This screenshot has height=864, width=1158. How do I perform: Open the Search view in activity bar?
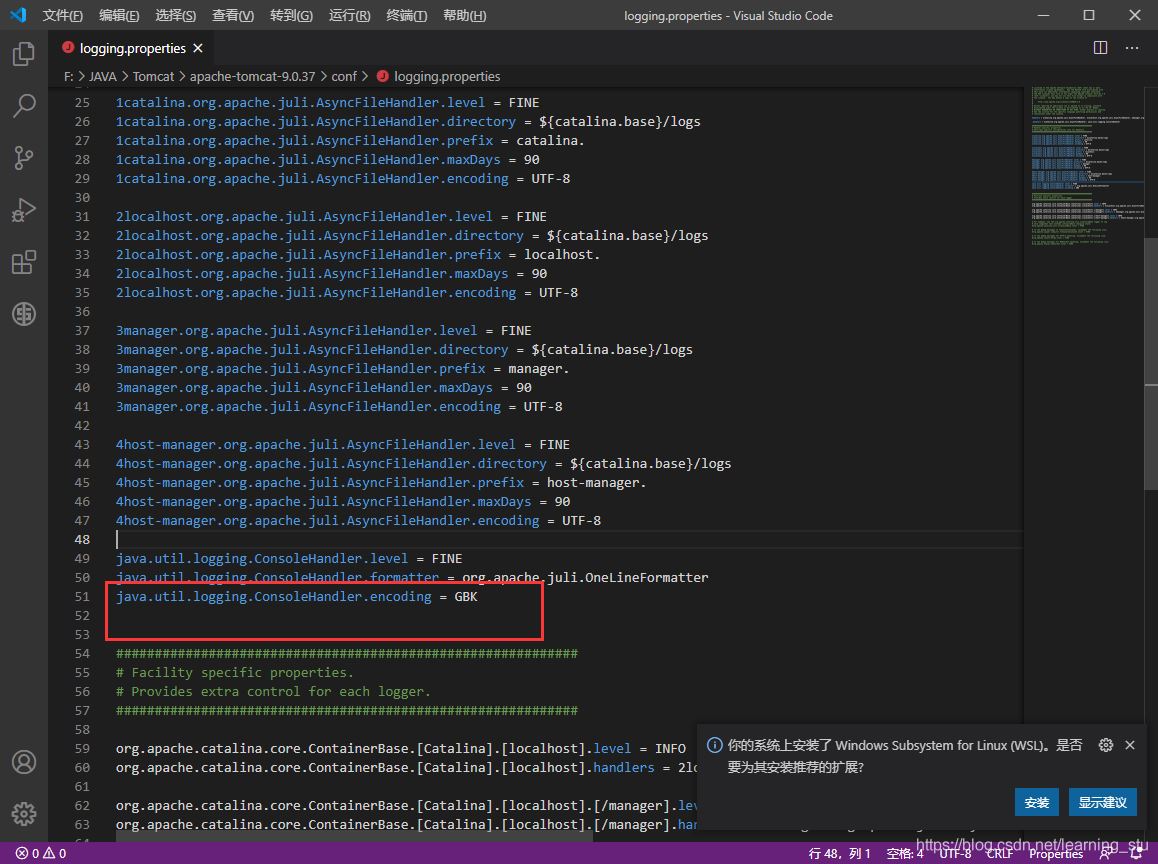point(24,105)
